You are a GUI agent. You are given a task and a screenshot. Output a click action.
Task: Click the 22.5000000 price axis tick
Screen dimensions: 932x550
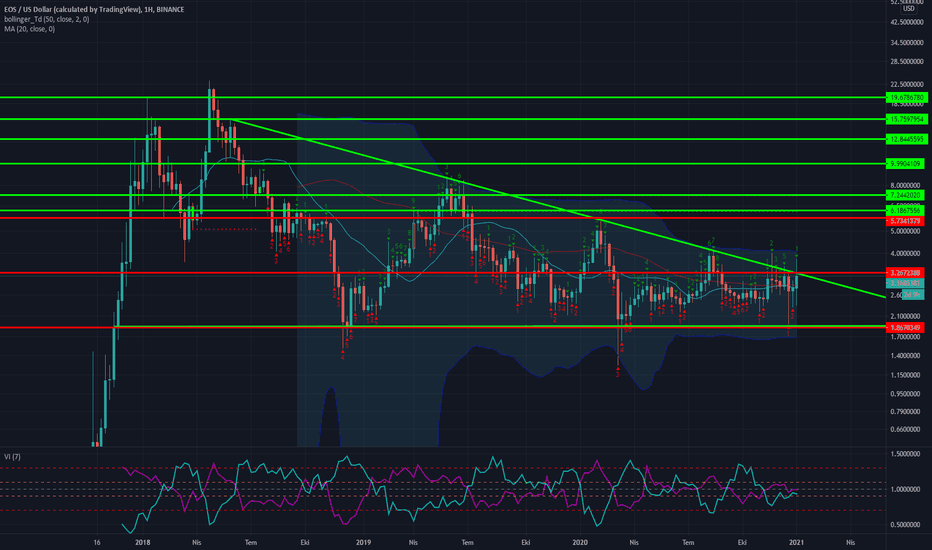906,85
